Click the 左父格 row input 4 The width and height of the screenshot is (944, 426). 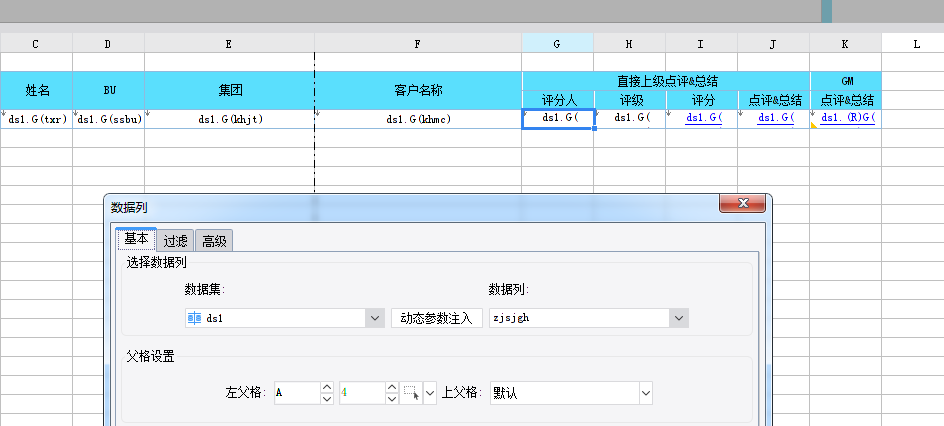[x=362, y=393]
